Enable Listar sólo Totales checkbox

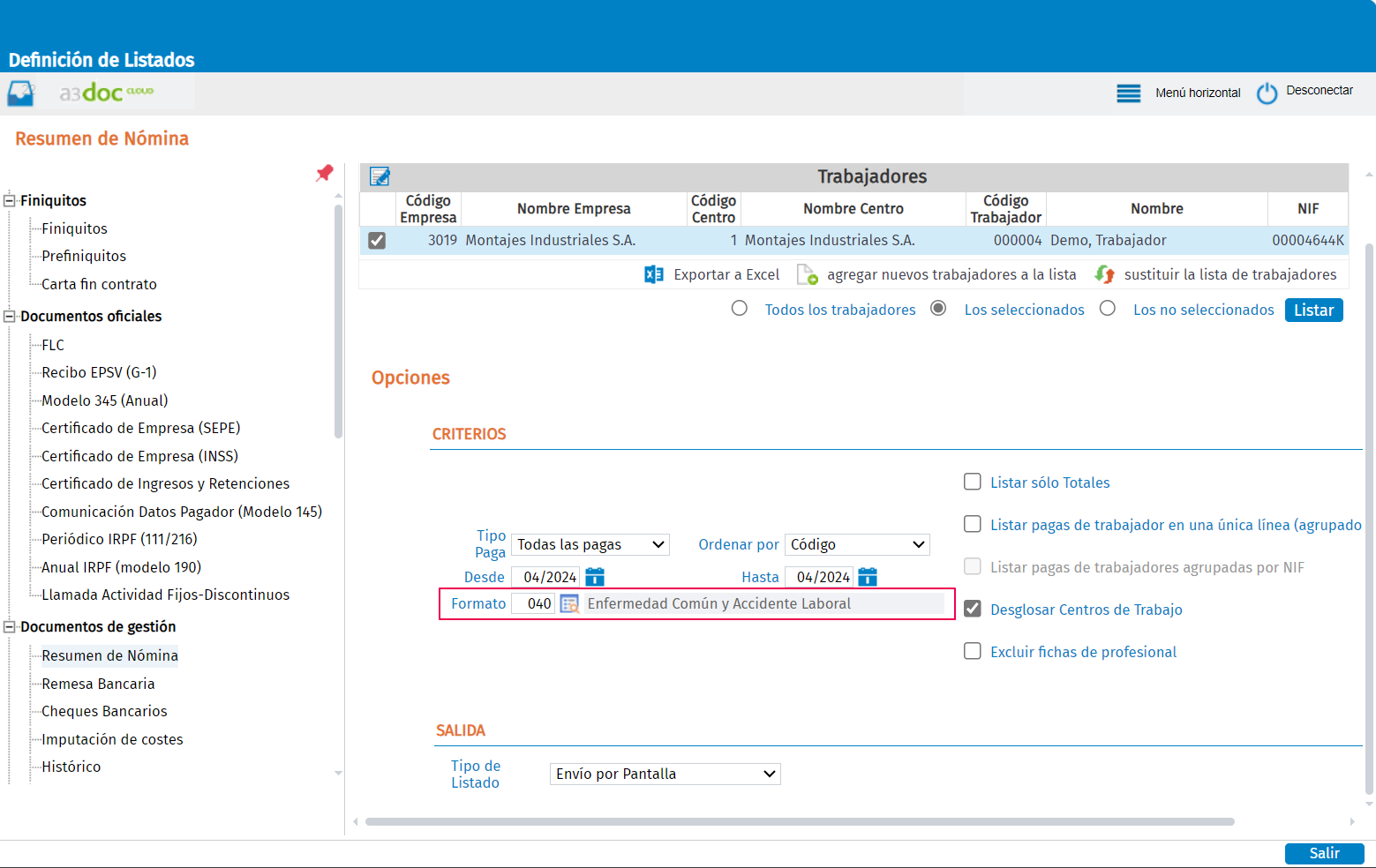973,482
